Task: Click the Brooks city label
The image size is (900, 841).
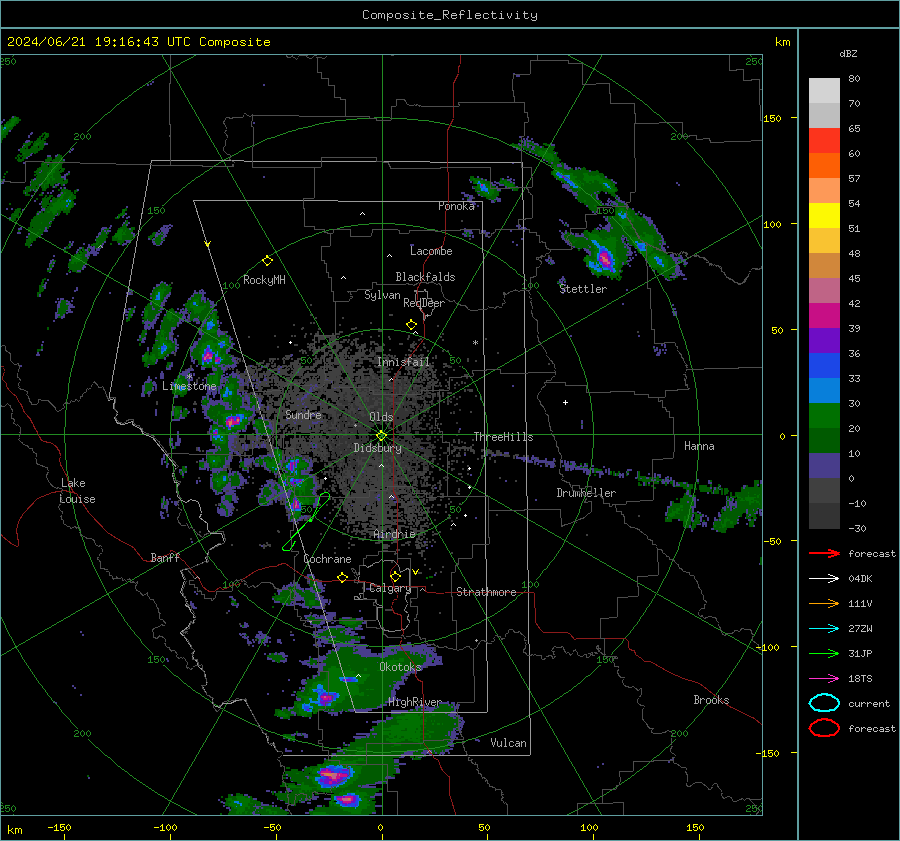Action: point(711,700)
